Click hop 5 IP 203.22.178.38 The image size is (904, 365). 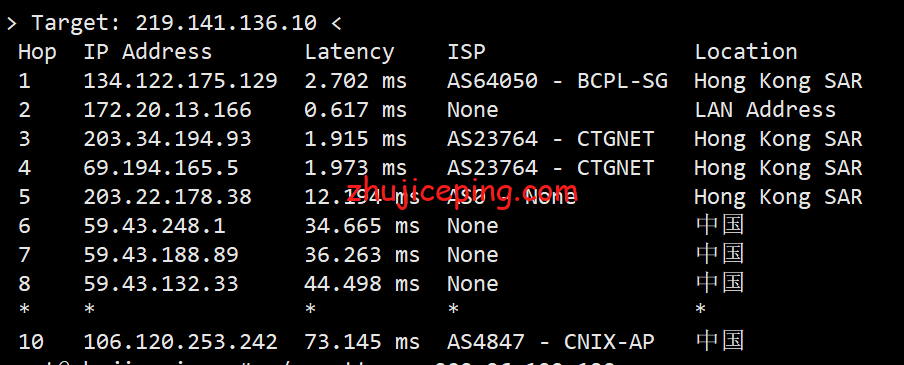pos(167,197)
